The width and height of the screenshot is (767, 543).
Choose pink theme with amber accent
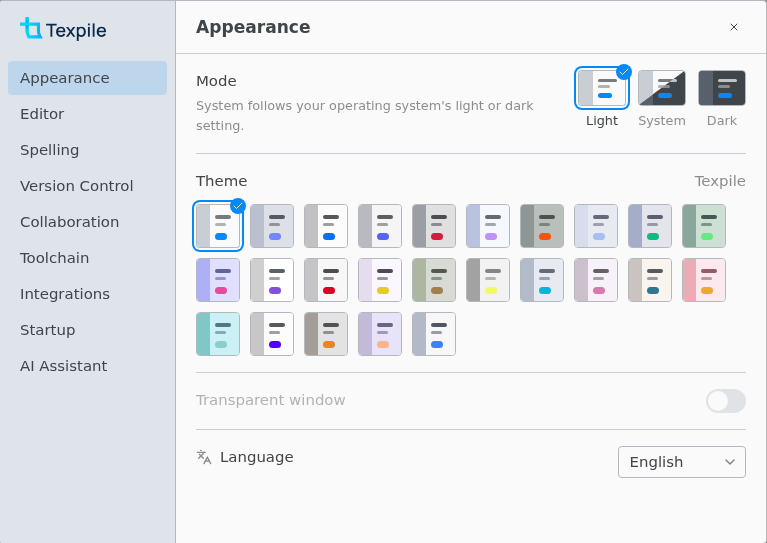point(704,280)
